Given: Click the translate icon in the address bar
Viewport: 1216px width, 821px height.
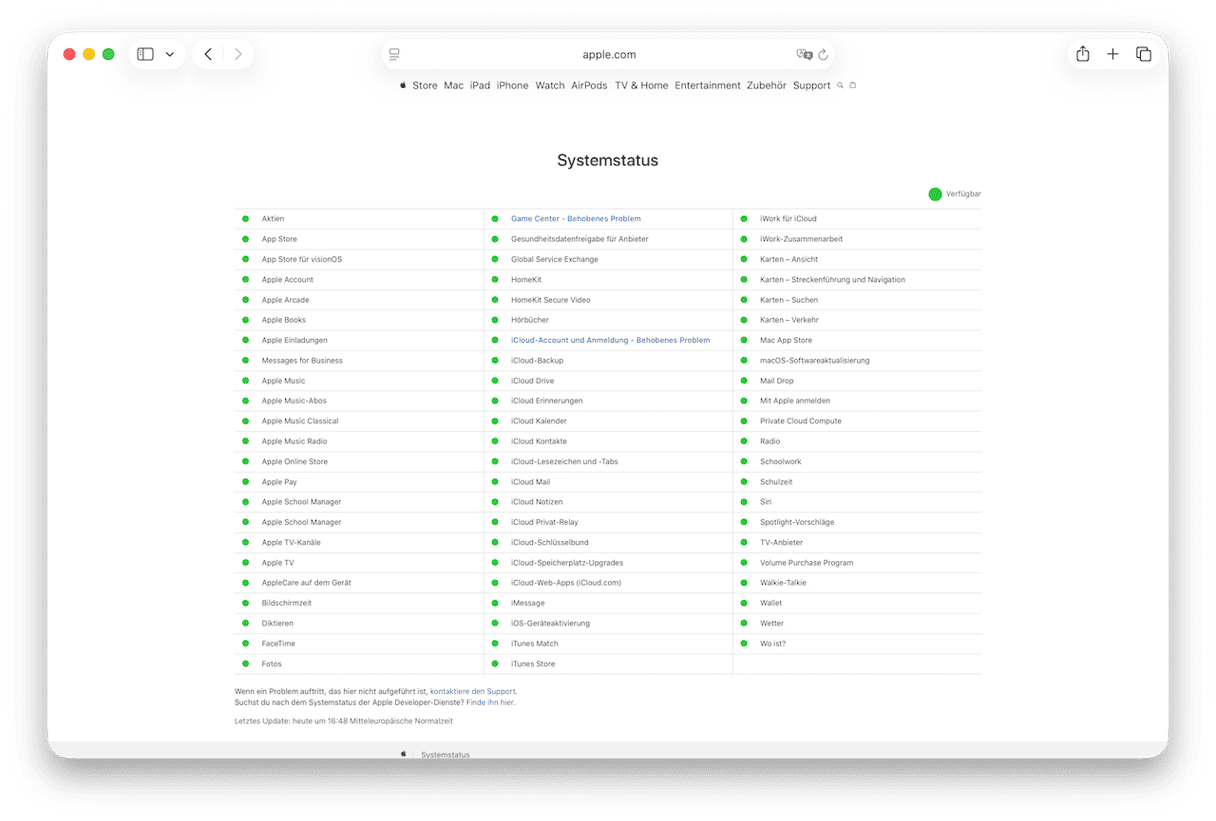Looking at the screenshot, I should 804,55.
